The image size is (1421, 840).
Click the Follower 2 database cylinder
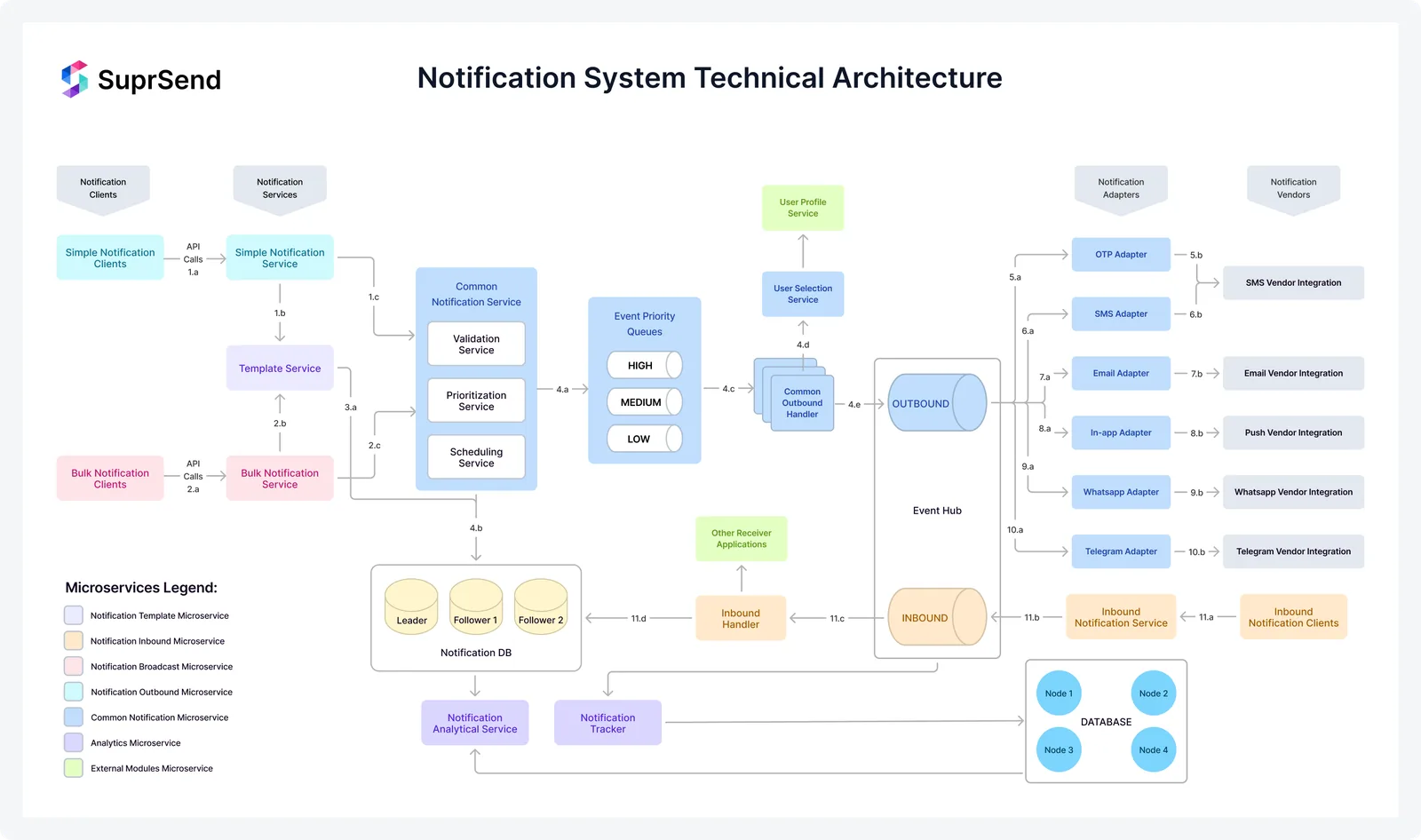[x=541, y=606]
